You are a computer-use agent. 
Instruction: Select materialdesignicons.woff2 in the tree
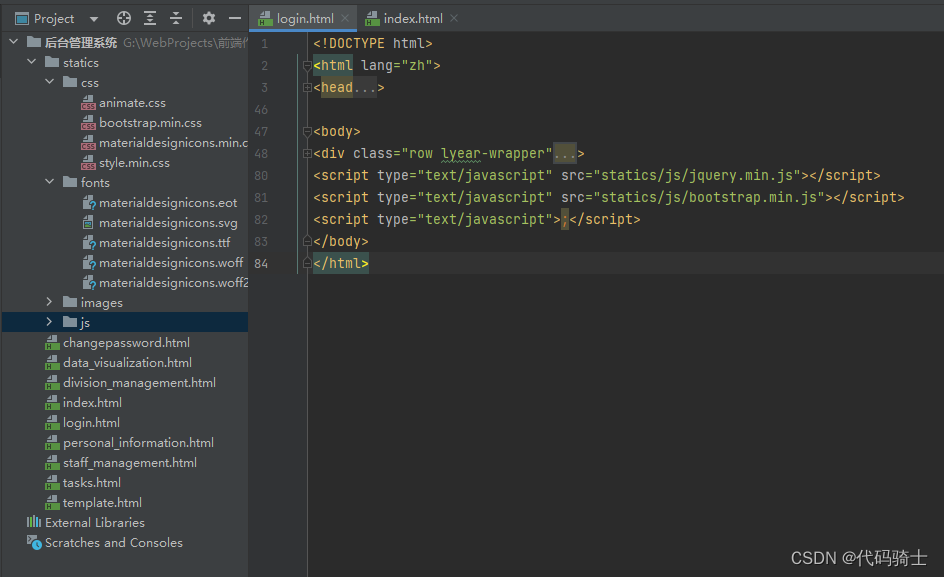click(x=173, y=282)
